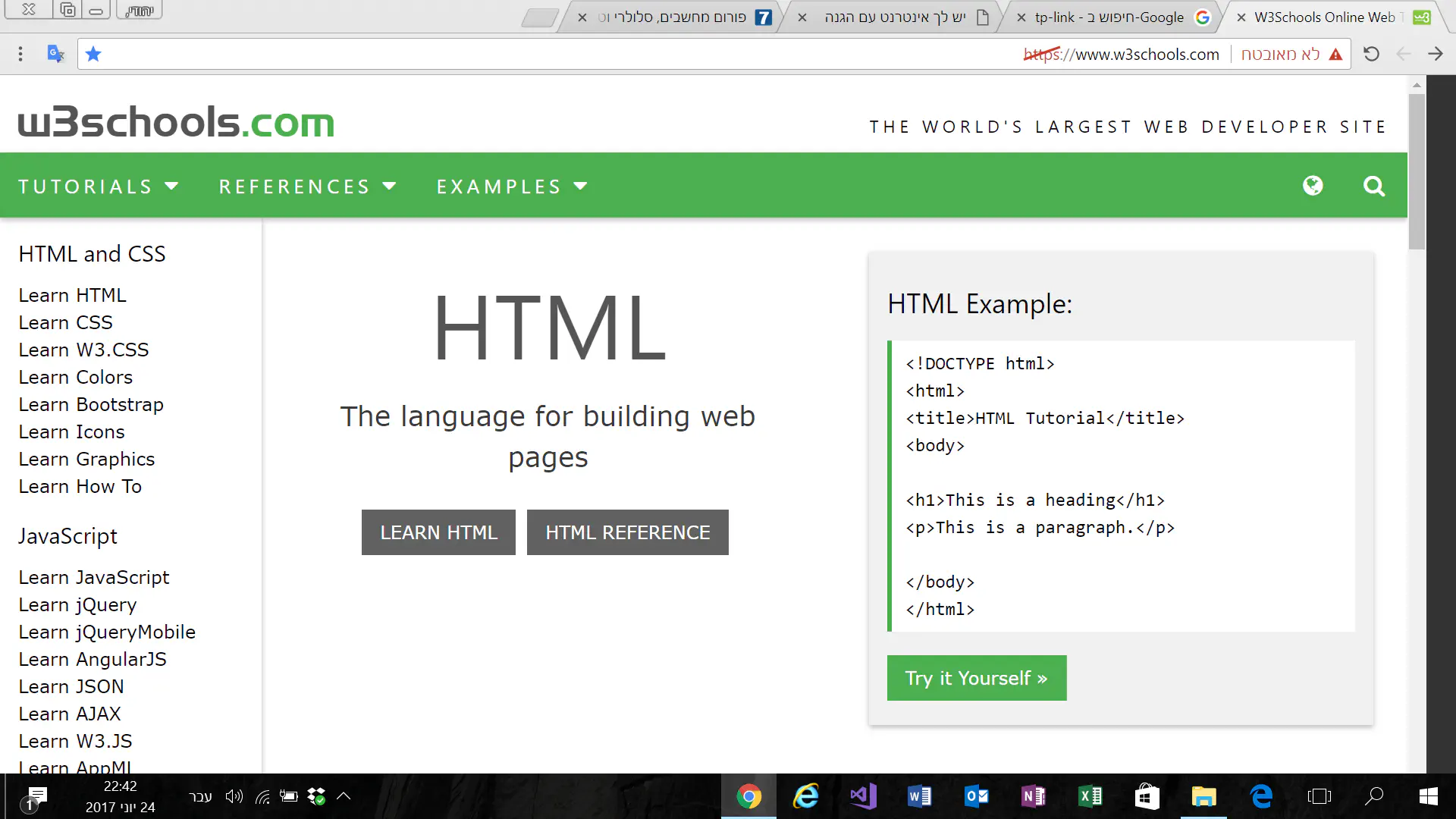Open the volume control in system tray

pyautogui.click(x=234, y=796)
